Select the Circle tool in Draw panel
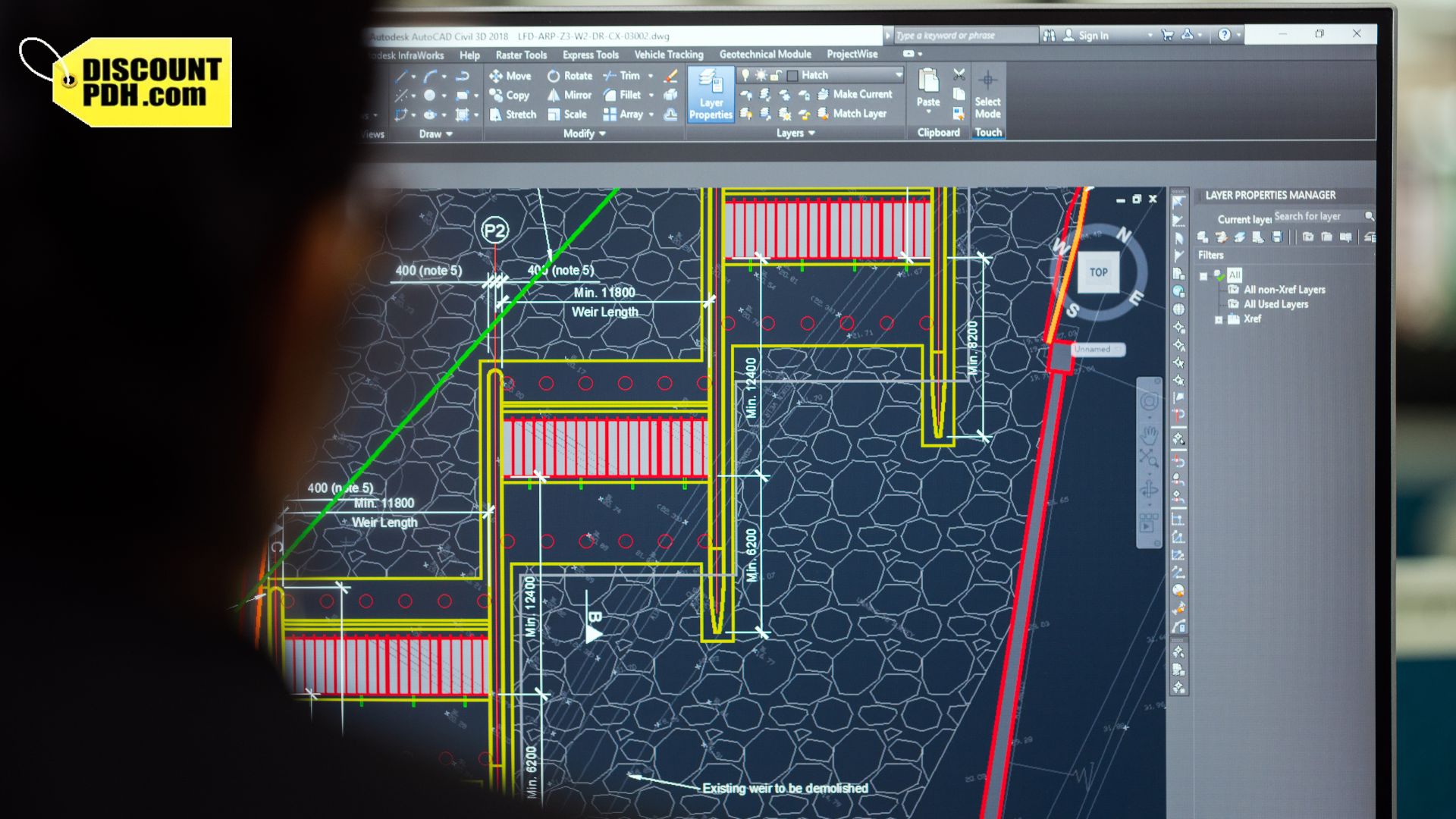Image resolution: width=1456 pixels, height=819 pixels. (429, 96)
